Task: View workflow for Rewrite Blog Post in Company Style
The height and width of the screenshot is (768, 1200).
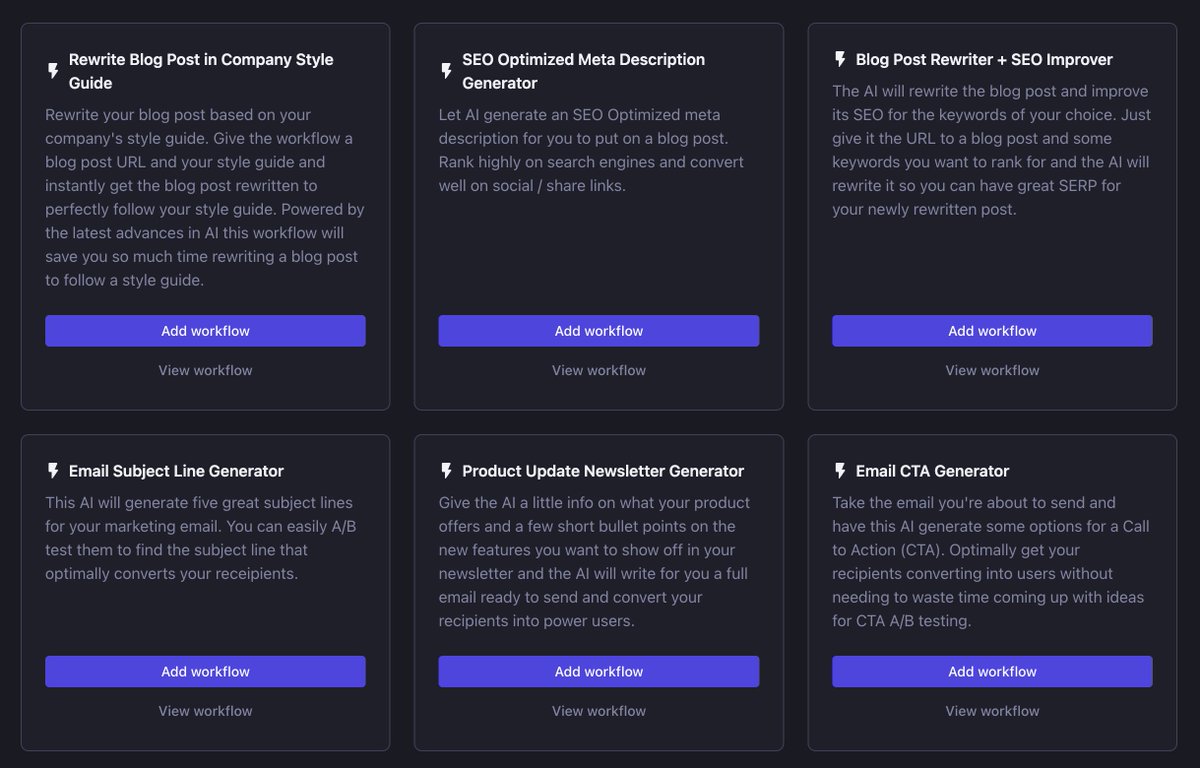Action: coord(205,370)
